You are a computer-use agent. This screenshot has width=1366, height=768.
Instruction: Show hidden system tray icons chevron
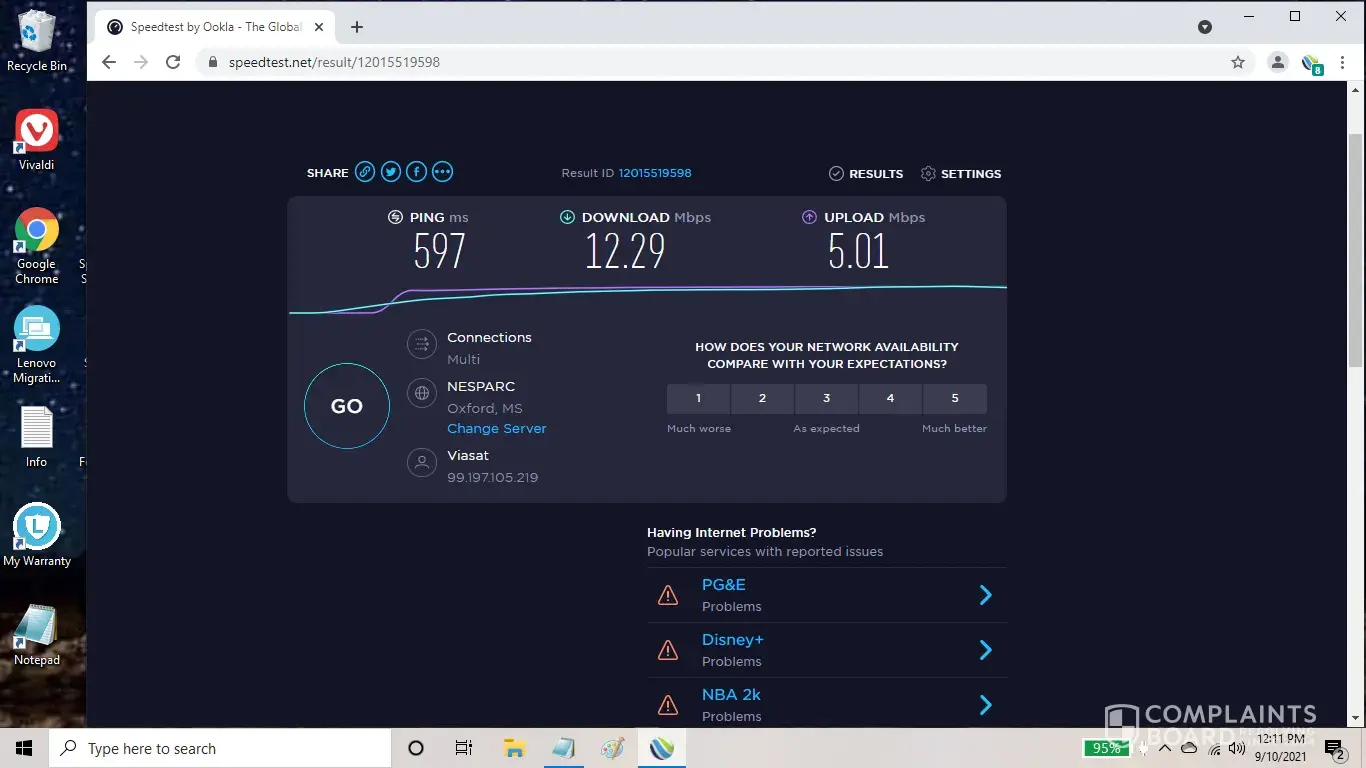tap(1165, 748)
